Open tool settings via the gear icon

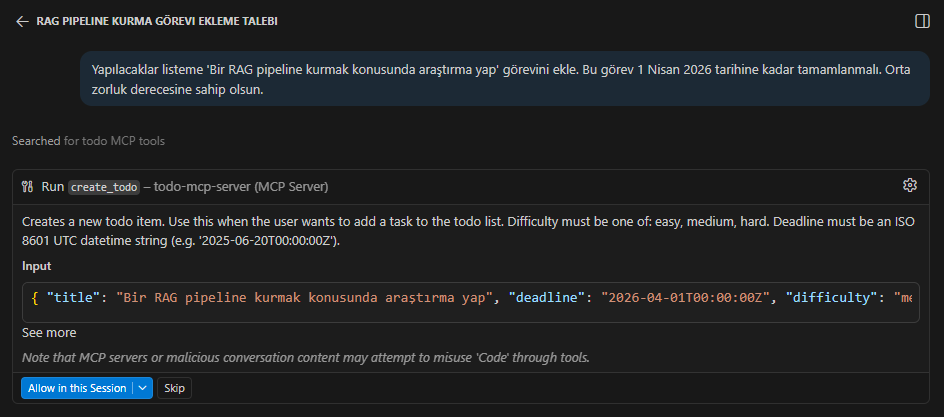tap(909, 185)
